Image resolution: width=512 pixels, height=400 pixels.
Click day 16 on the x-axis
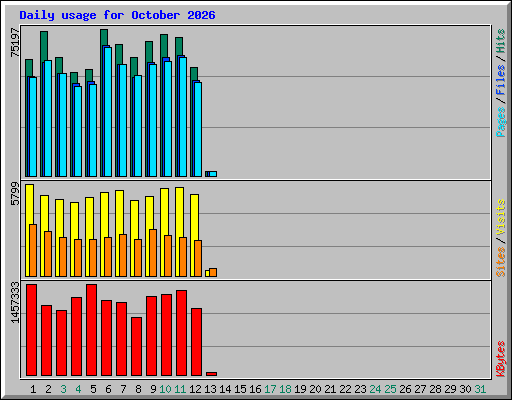255,389
